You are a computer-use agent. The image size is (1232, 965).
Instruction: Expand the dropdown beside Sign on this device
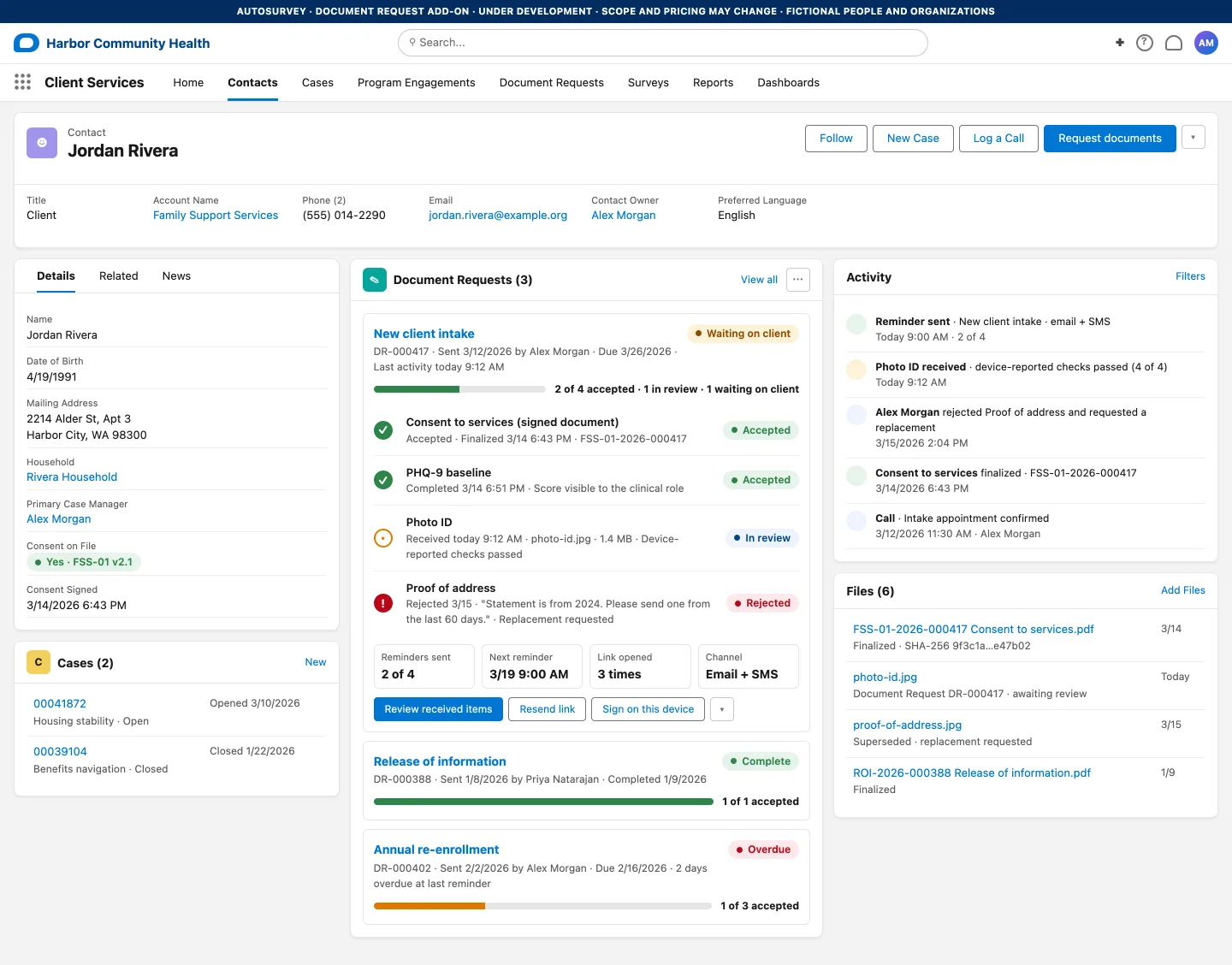click(x=722, y=709)
